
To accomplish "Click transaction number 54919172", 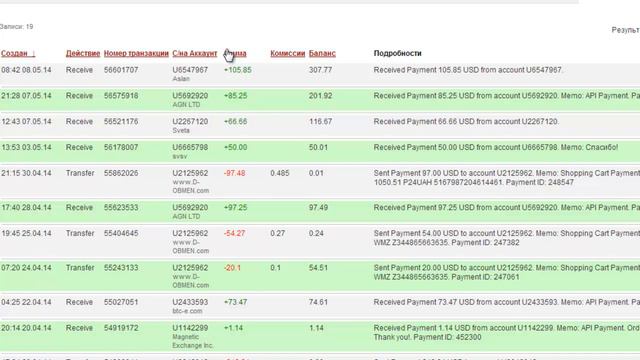I will [x=121, y=328].
